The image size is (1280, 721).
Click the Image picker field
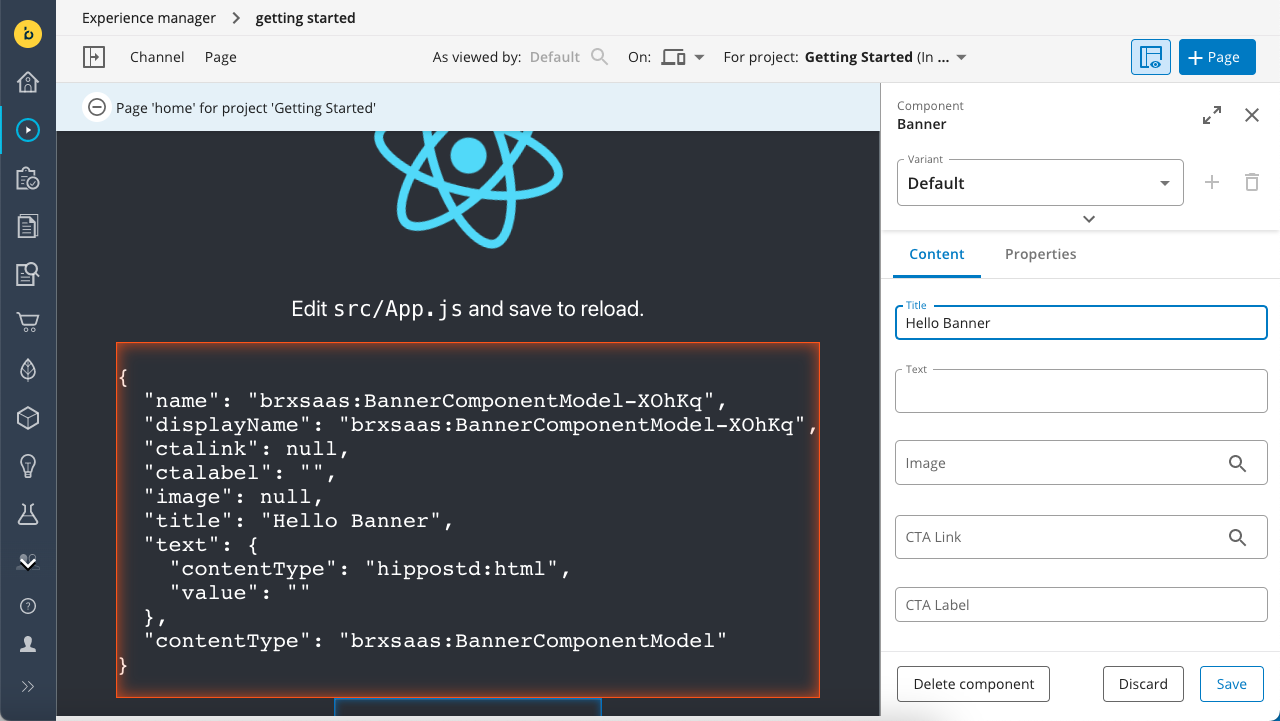coord(1081,463)
